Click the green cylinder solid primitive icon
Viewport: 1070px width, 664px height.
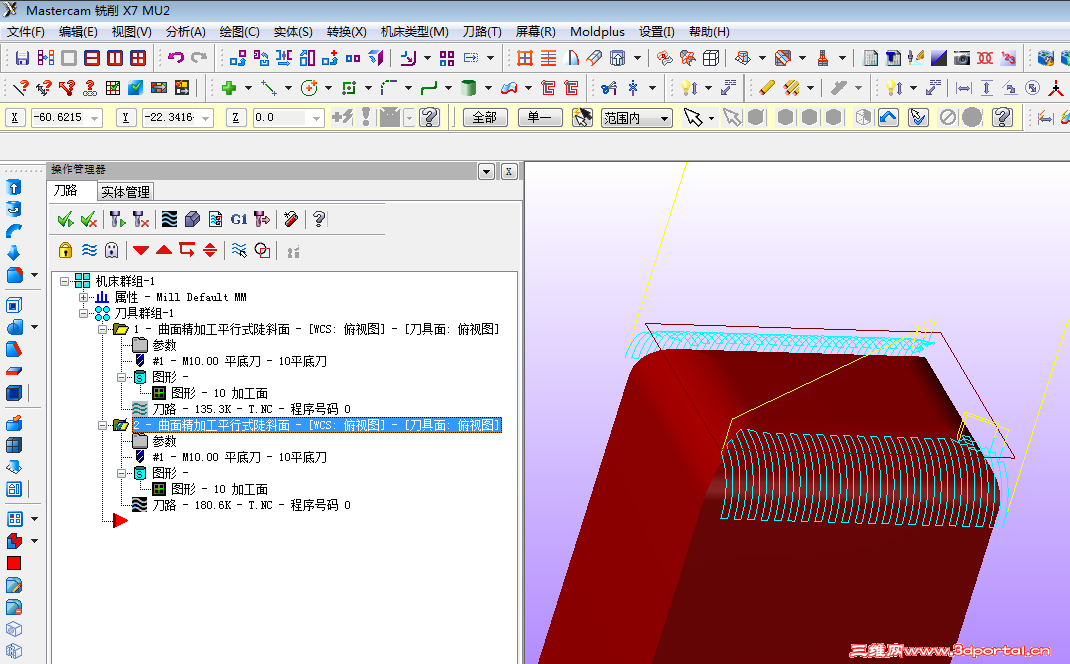(x=468, y=88)
